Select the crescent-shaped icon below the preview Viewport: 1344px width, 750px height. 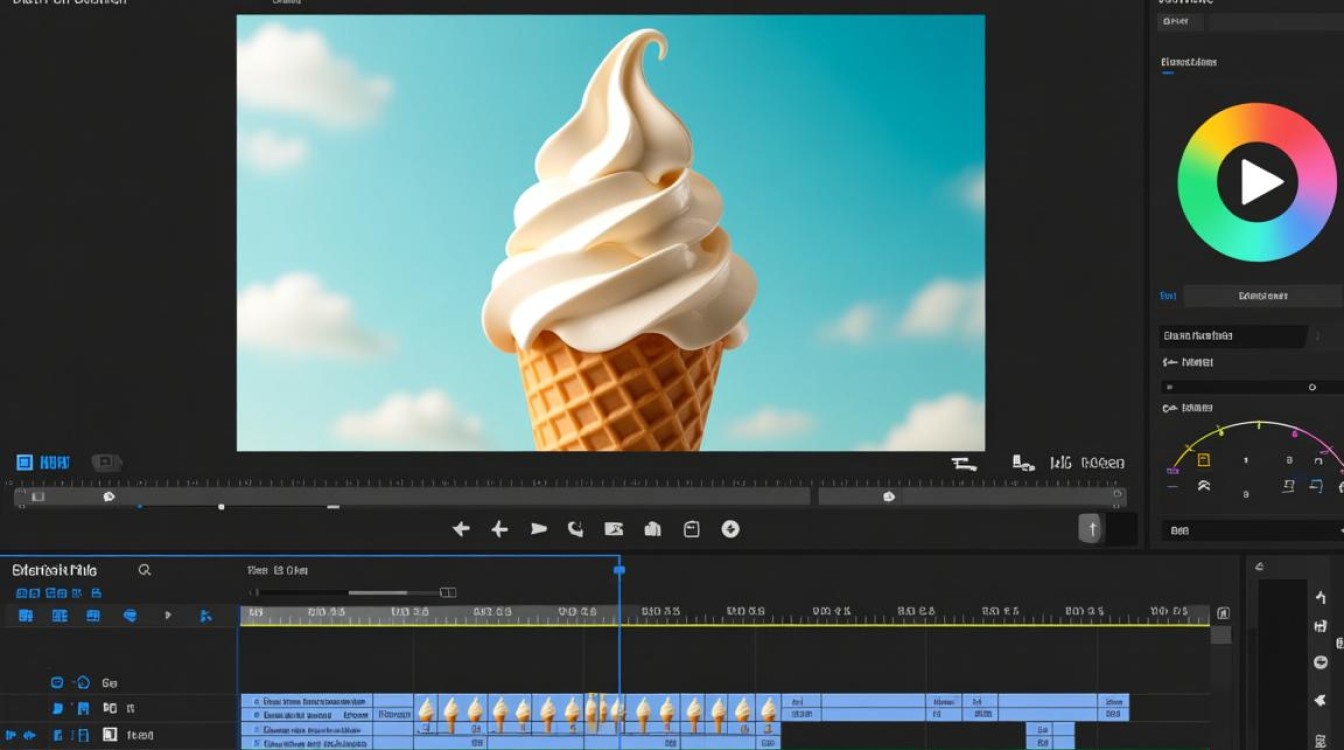point(576,529)
